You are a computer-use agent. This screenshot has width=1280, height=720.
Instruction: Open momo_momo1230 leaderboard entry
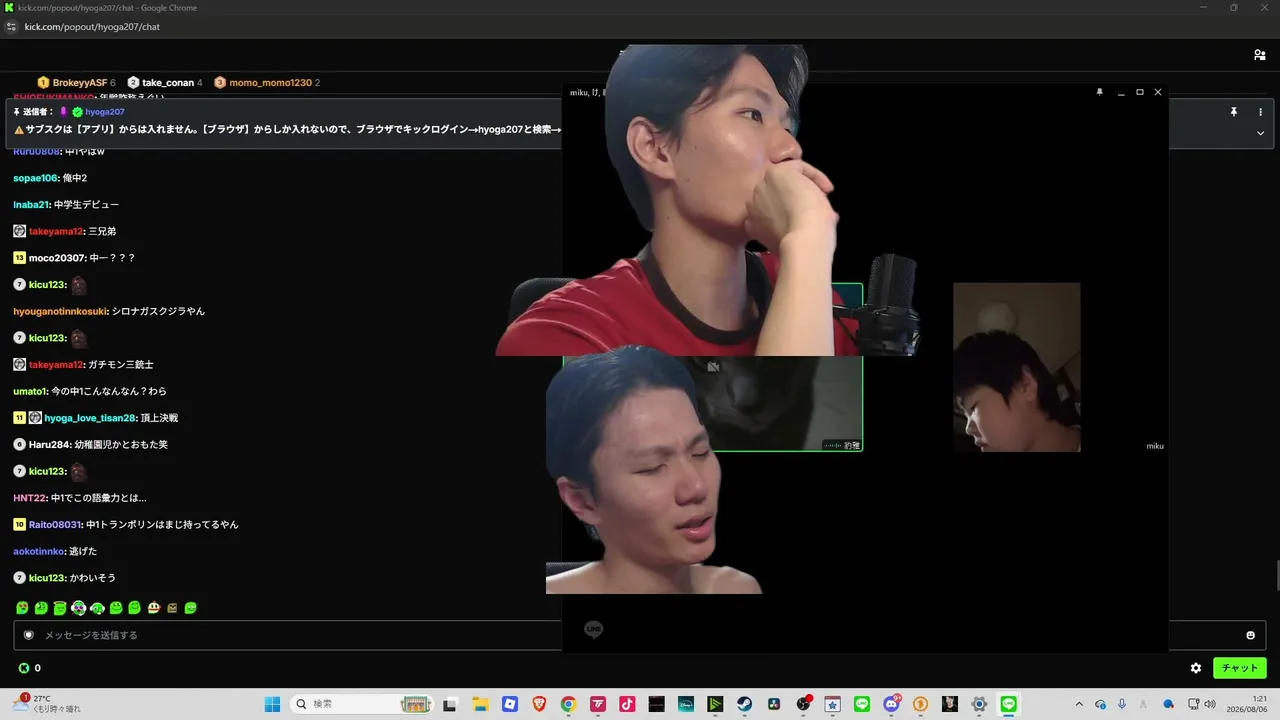[x=267, y=82]
